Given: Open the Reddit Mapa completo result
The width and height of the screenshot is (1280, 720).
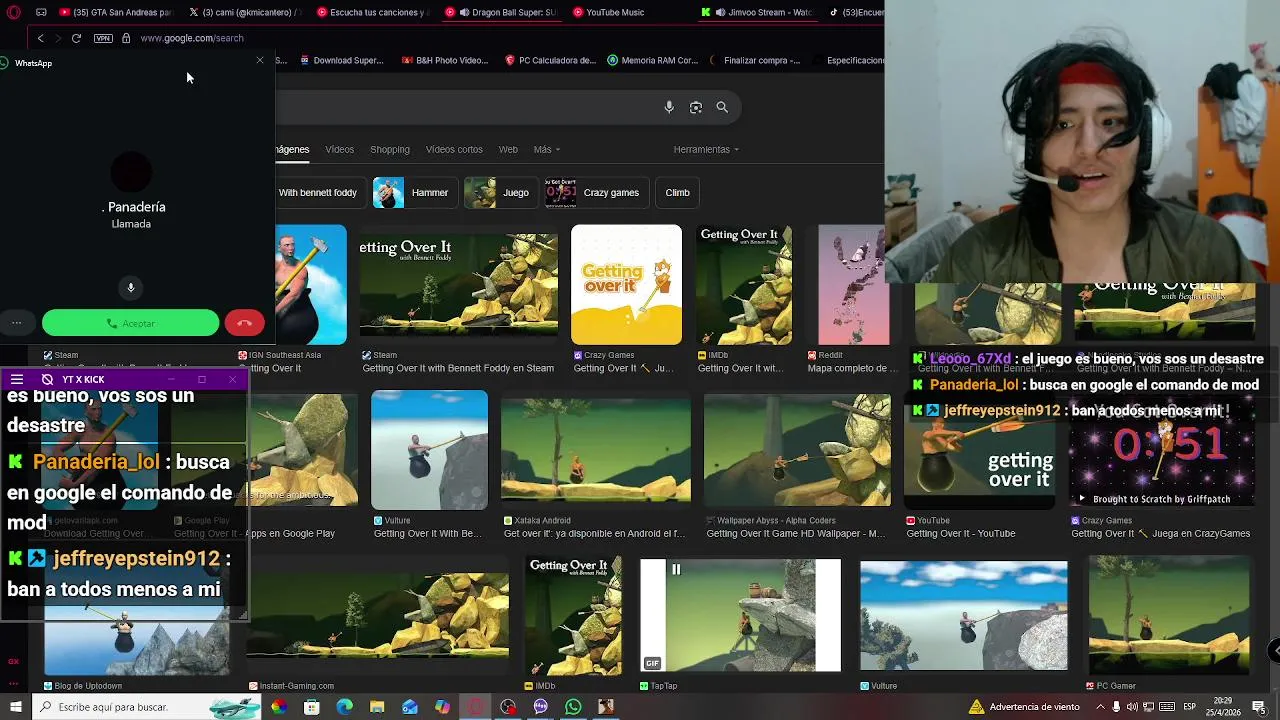Looking at the screenshot, I should coord(853,368).
